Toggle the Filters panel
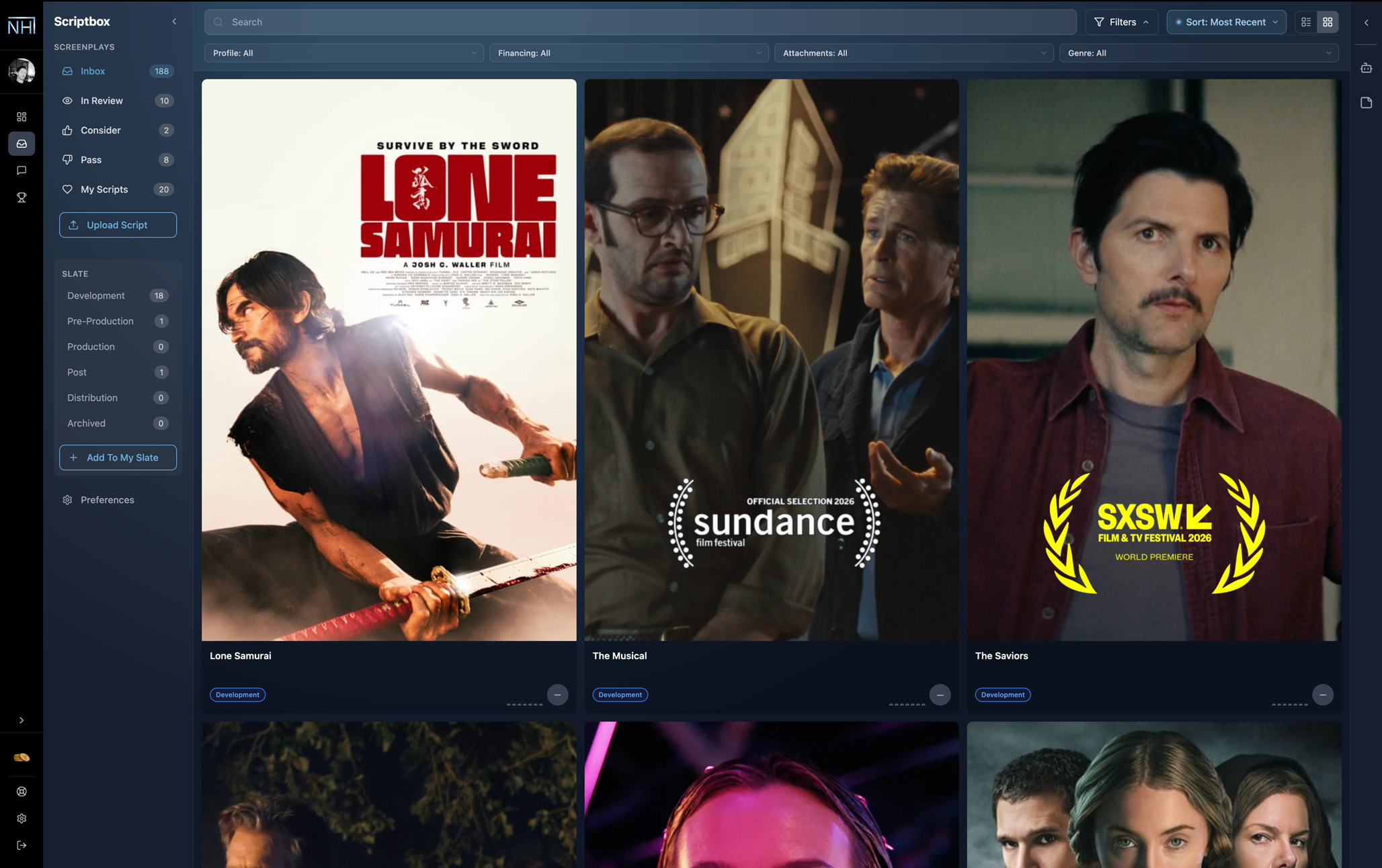Screen dimensions: 1382x868 [x=1121, y=22]
